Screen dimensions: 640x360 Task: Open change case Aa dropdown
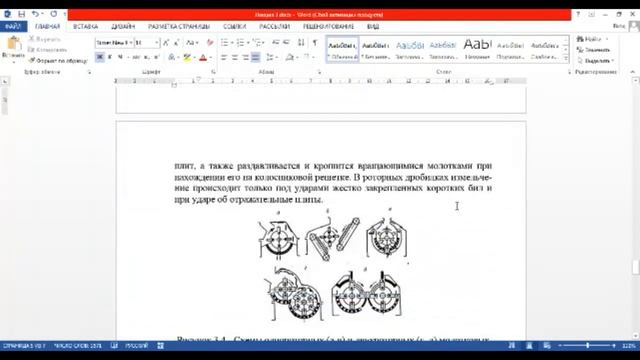pyautogui.click(x=191, y=42)
